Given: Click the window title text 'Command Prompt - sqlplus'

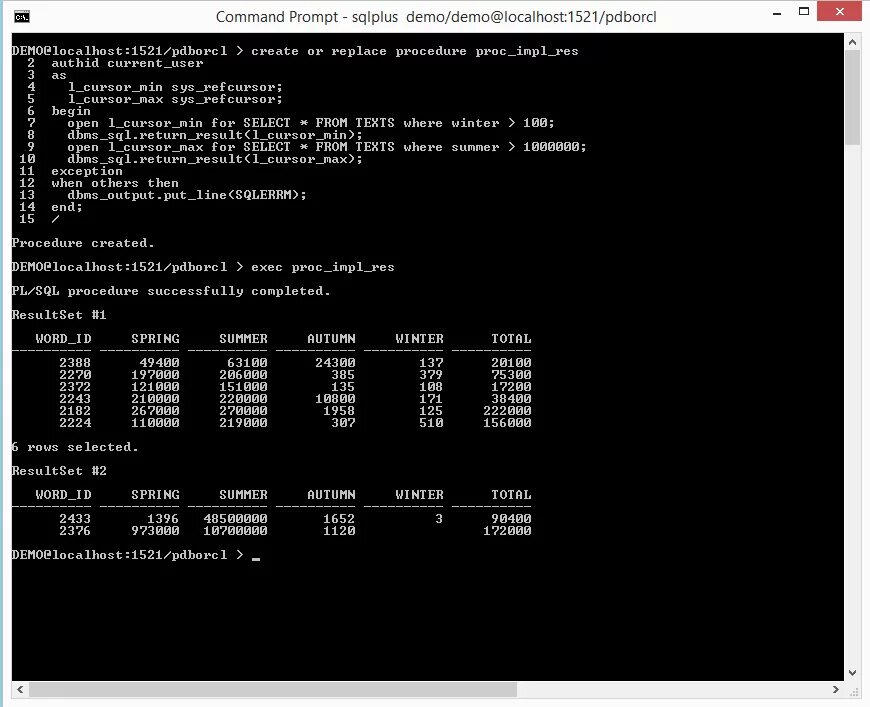Looking at the screenshot, I should coord(307,17).
